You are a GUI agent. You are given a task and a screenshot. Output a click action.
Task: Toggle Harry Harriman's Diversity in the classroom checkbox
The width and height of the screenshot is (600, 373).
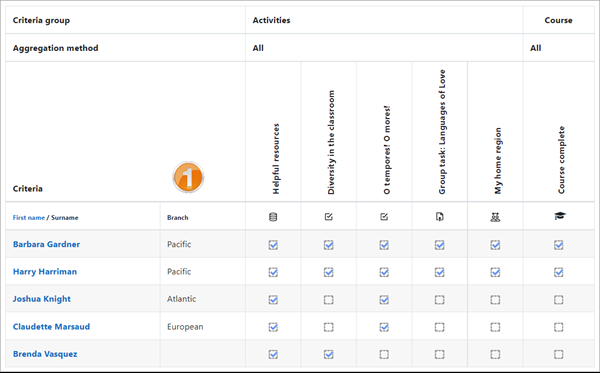tap(329, 272)
